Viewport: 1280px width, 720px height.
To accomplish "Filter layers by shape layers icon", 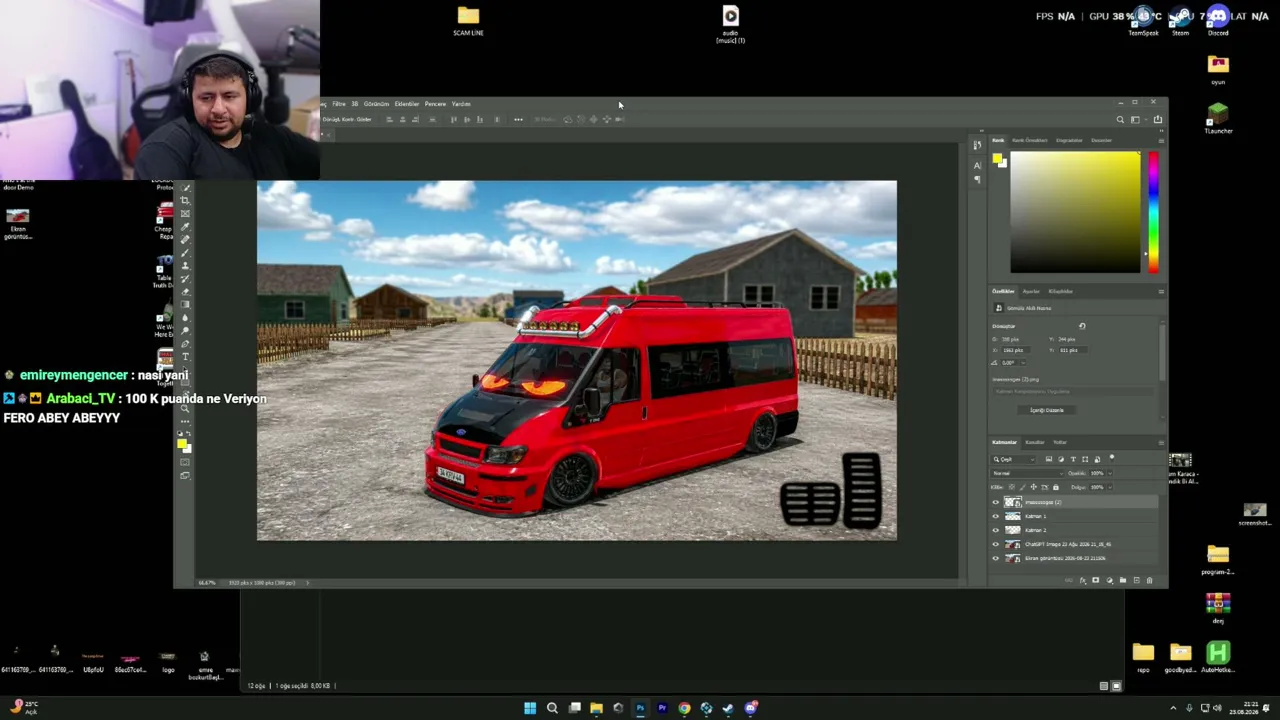I will (x=1085, y=459).
